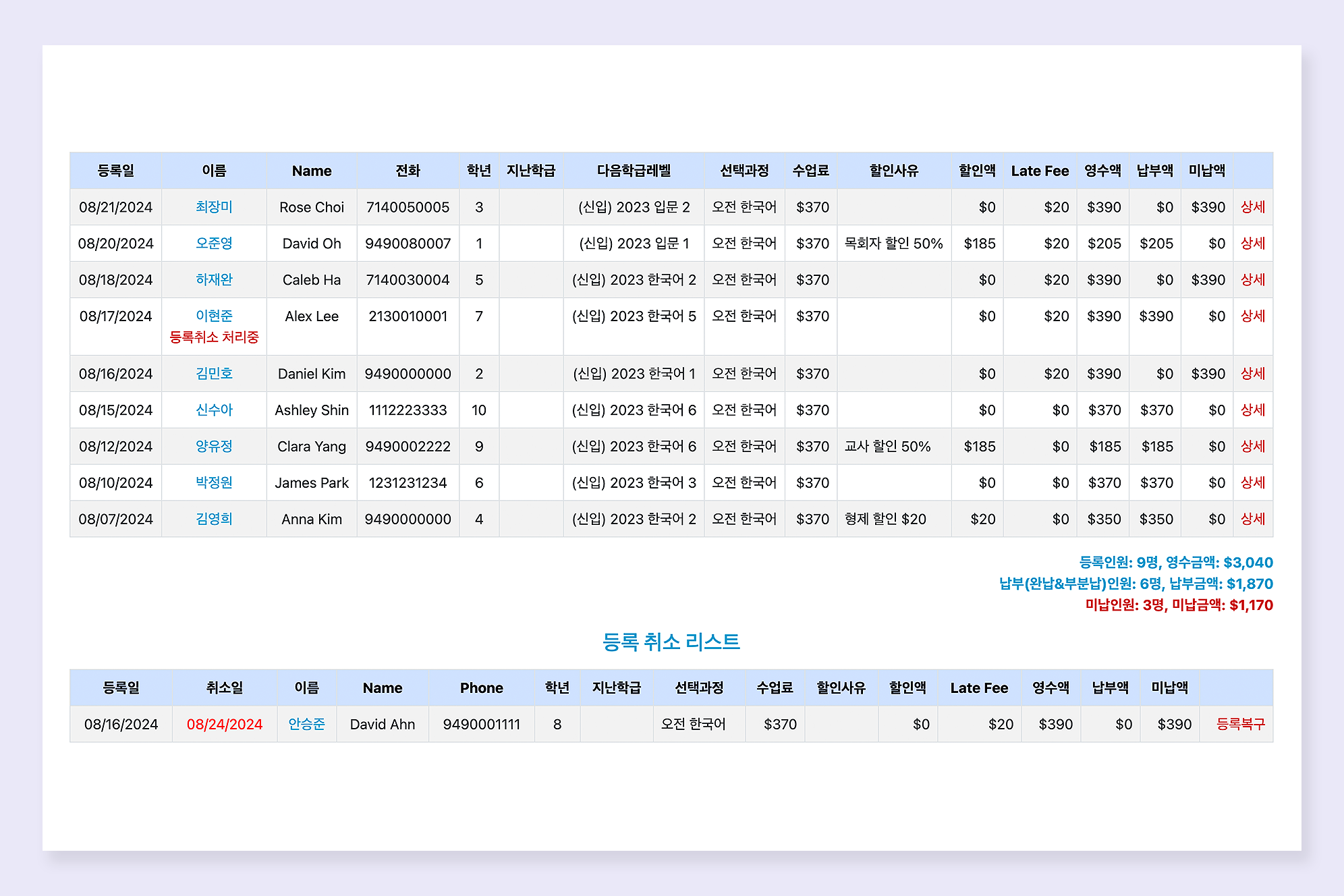Open 최장미 student name link
The height and width of the screenshot is (896, 1344).
click(214, 207)
